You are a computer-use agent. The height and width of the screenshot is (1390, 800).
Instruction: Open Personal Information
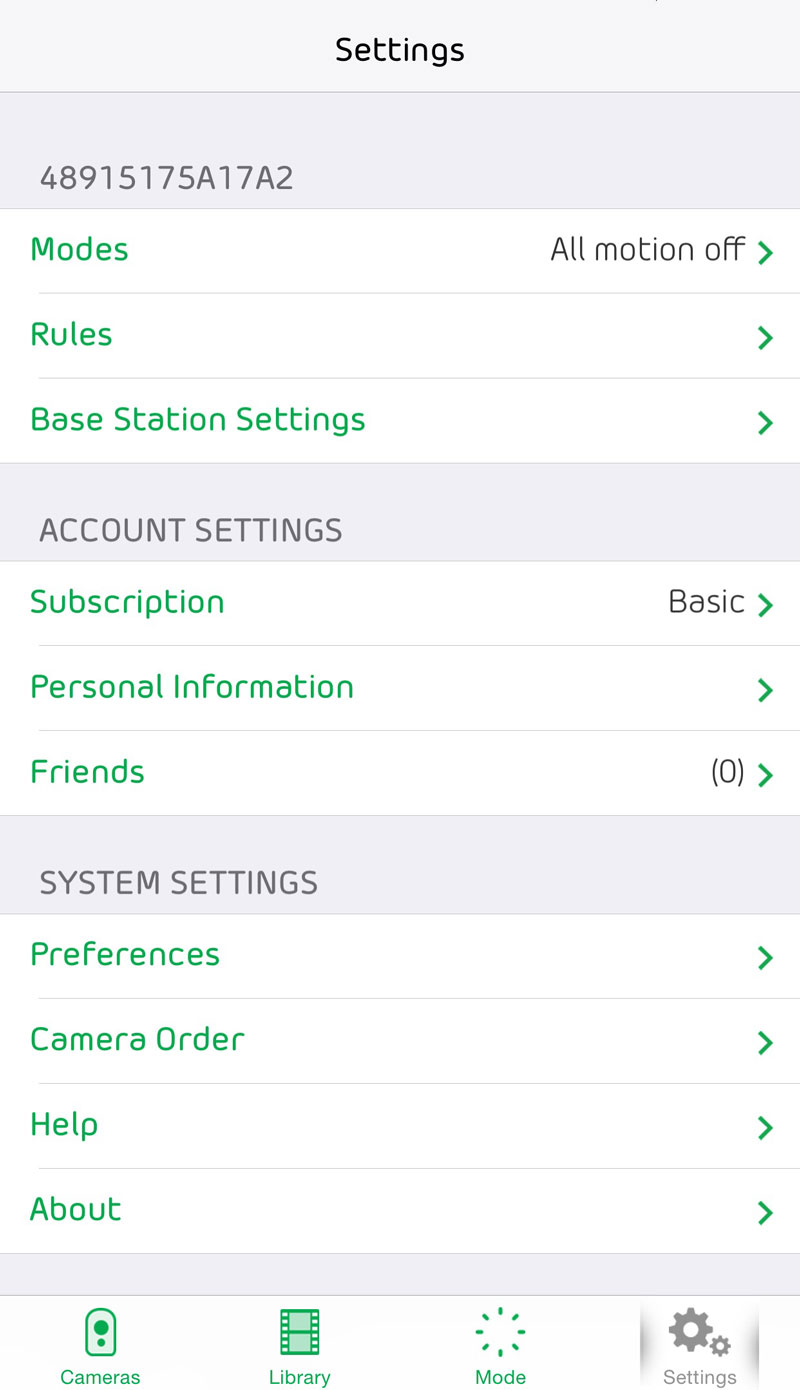192,688
